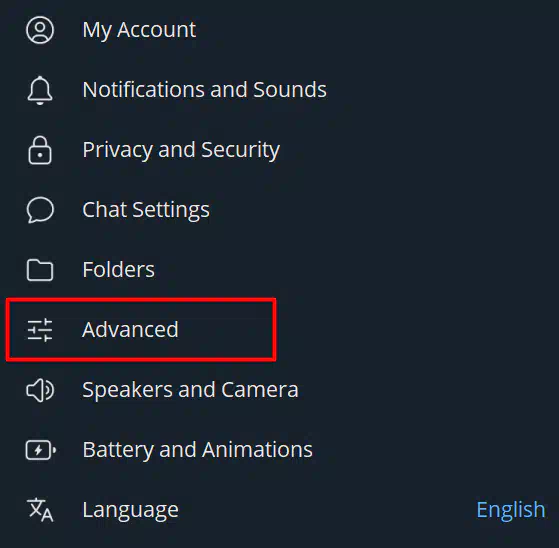
Task: Select the Folders menu entry
Action: [x=280, y=270]
